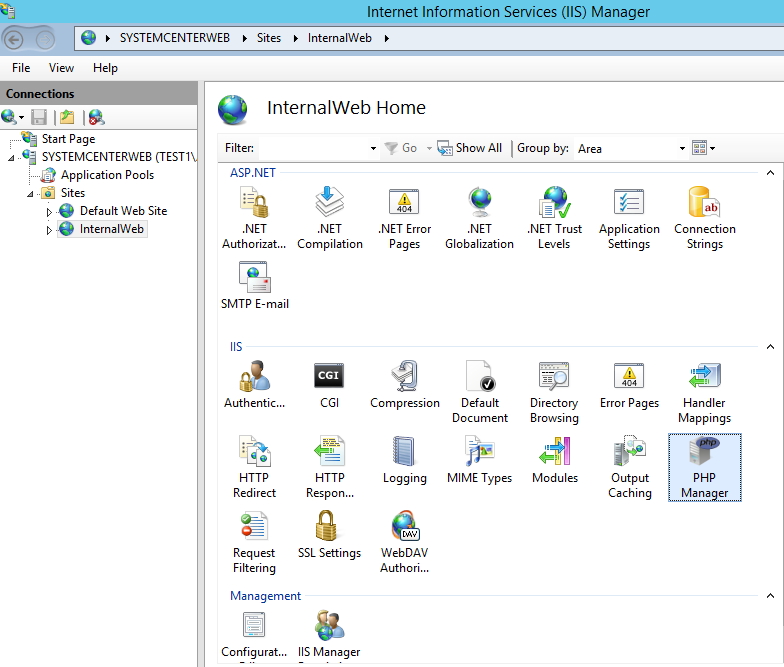Open the .NET Compilation feature
Screen dimensions: 784x667
[x=330, y=218]
